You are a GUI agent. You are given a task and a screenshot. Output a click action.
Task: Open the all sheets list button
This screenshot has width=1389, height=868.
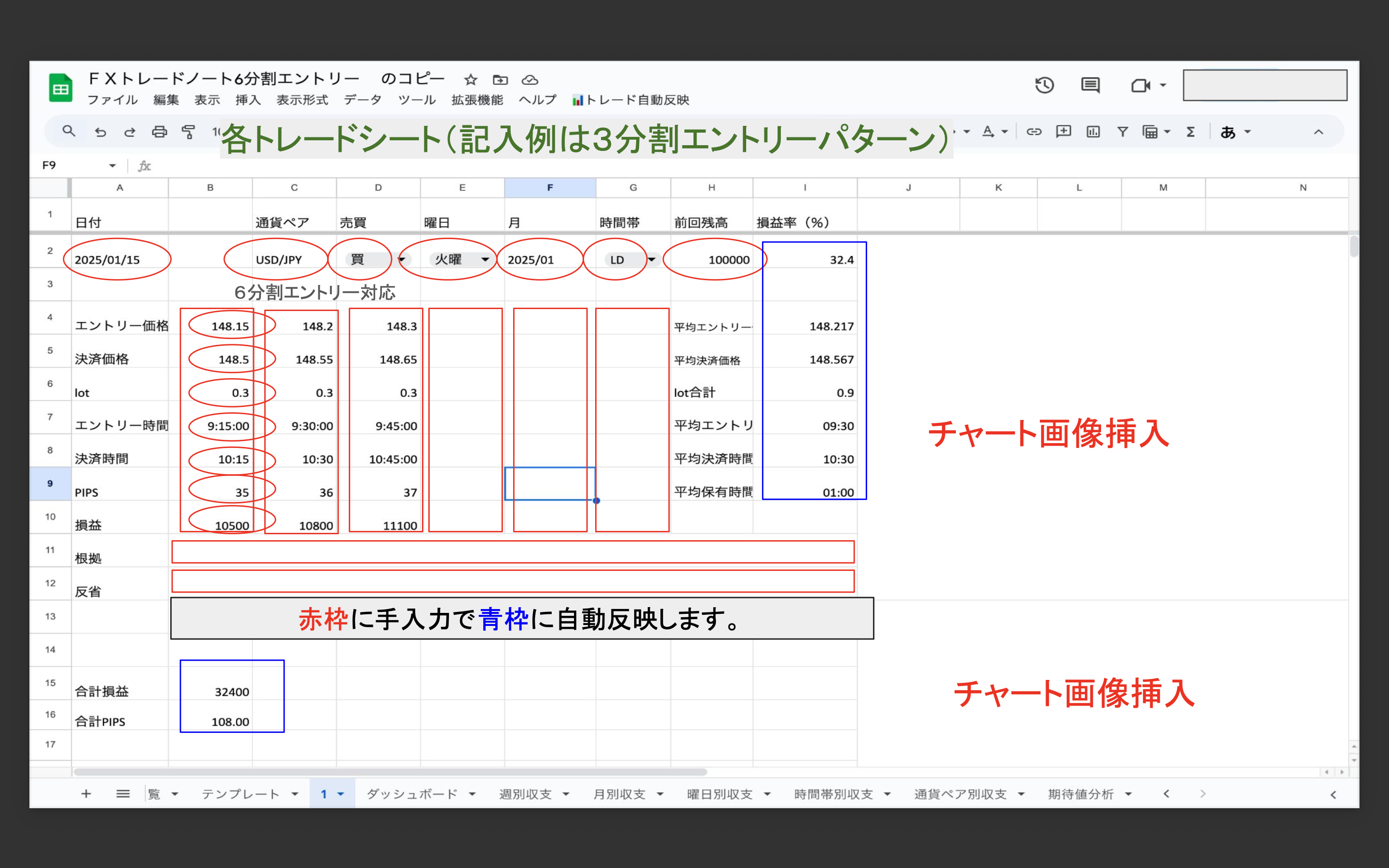tap(123, 794)
